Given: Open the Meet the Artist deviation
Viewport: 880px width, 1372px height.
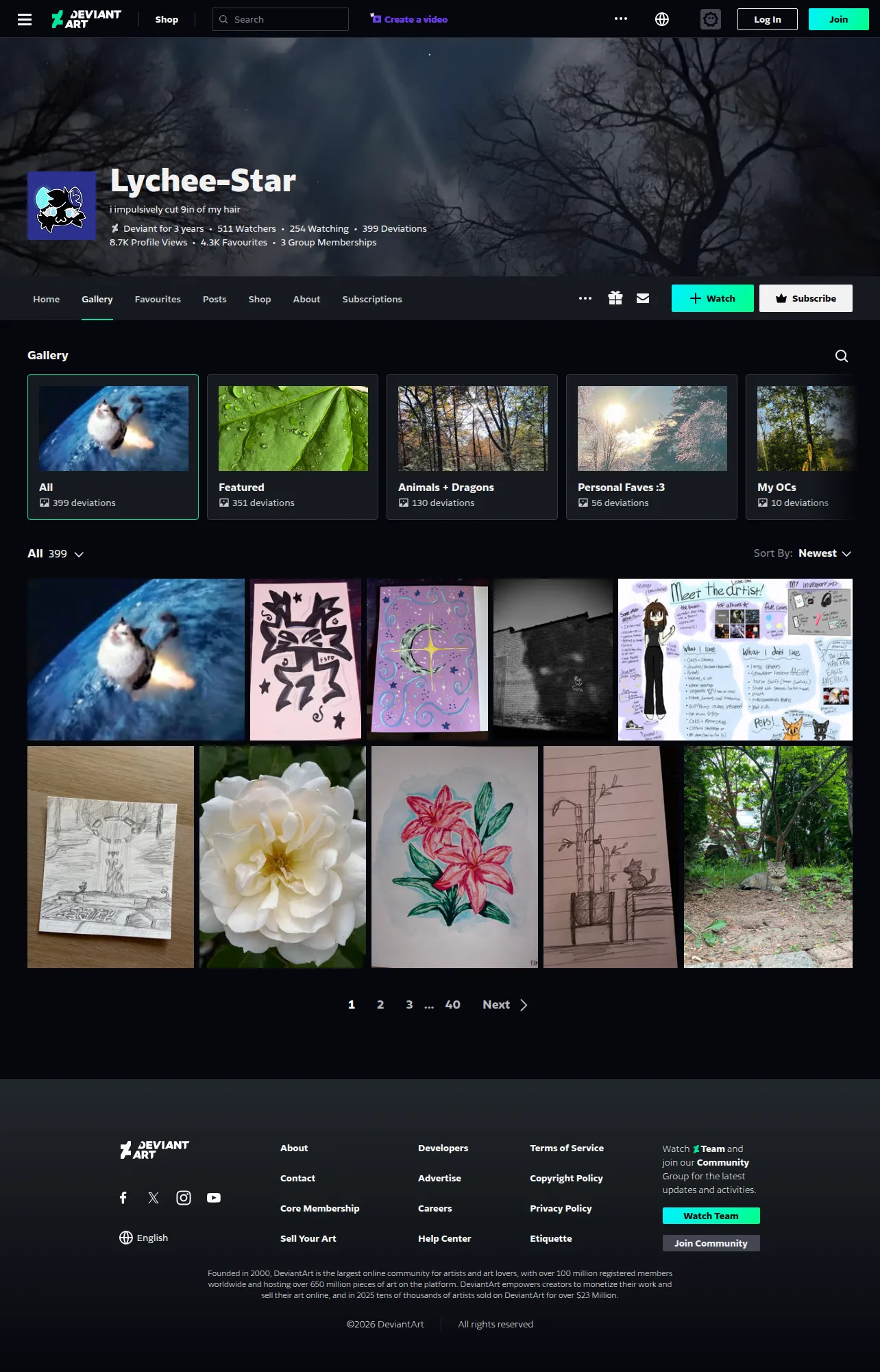Looking at the screenshot, I should (735, 660).
